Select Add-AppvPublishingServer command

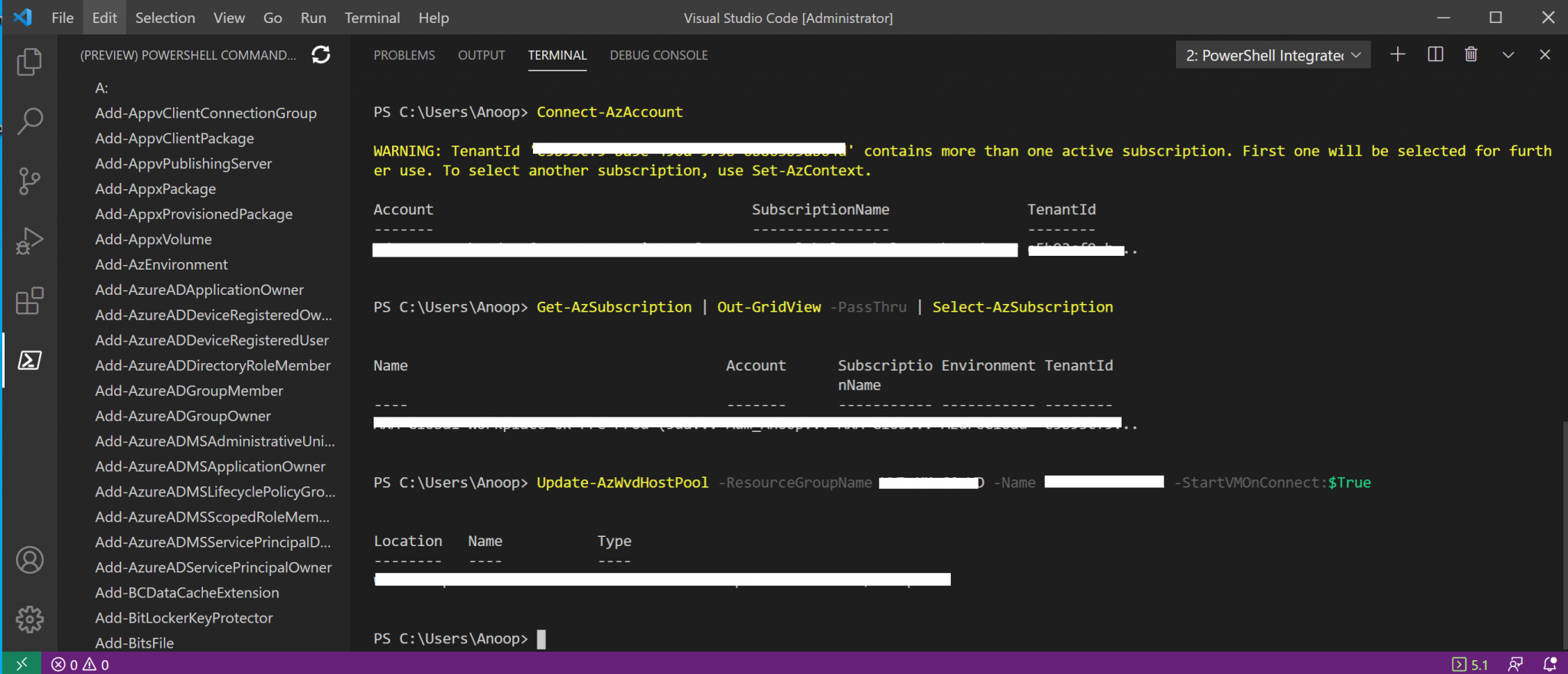pos(183,164)
